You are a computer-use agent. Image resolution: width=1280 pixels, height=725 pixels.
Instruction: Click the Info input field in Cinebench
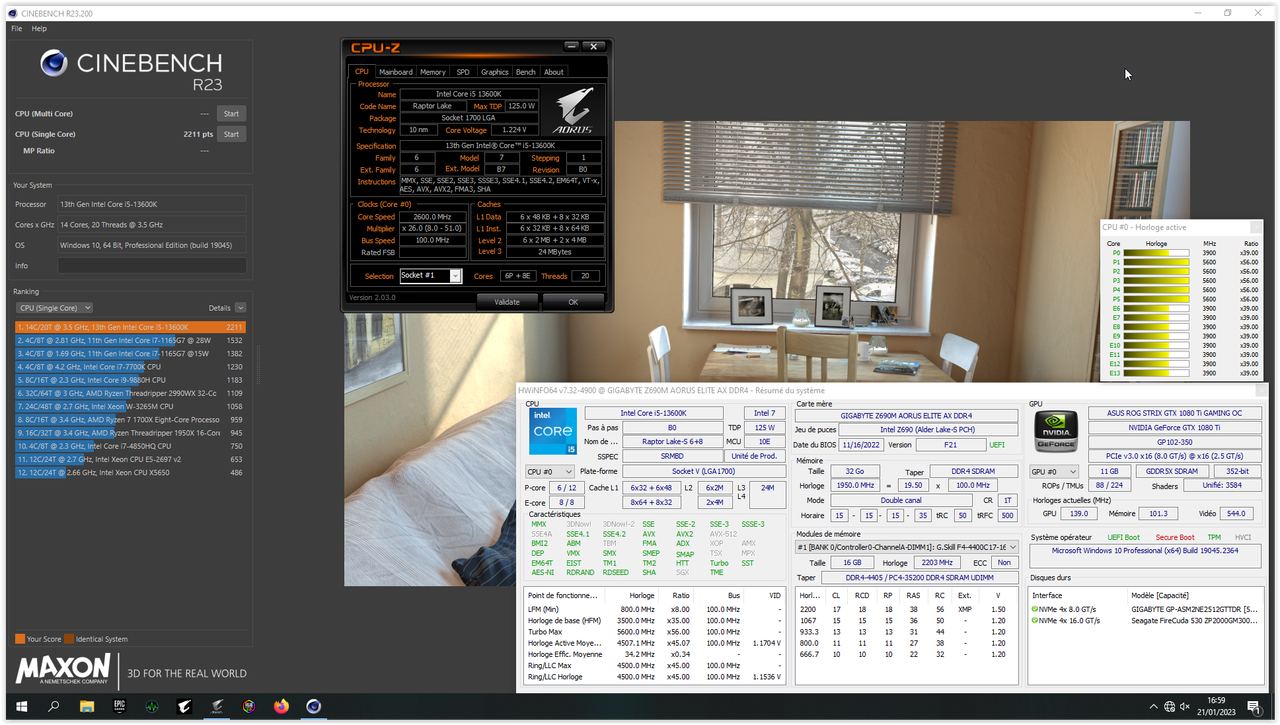pos(152,266)
